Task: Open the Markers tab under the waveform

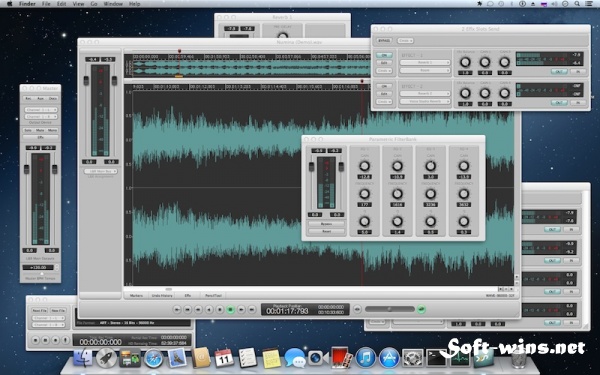Action: 136,295
